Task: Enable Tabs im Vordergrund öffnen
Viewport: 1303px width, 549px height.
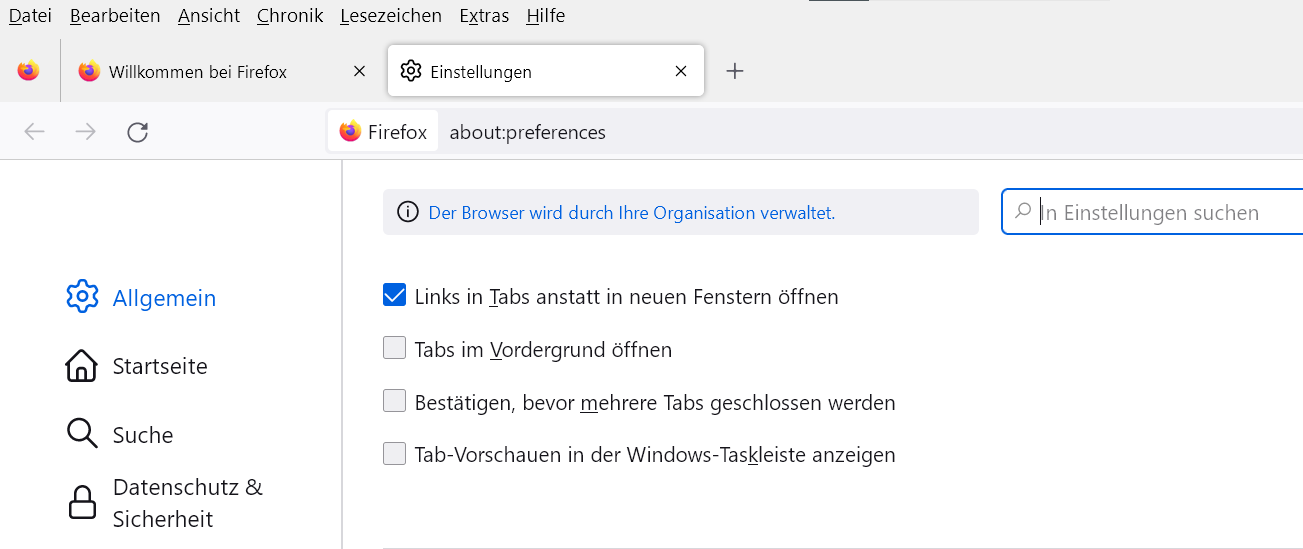Action: click(x=395, y=349)
